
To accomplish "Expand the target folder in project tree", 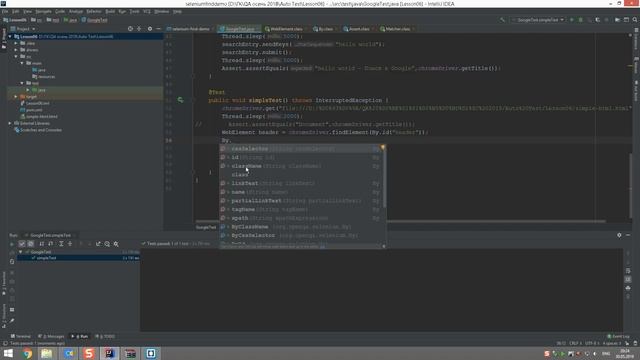I will point(16,97).
